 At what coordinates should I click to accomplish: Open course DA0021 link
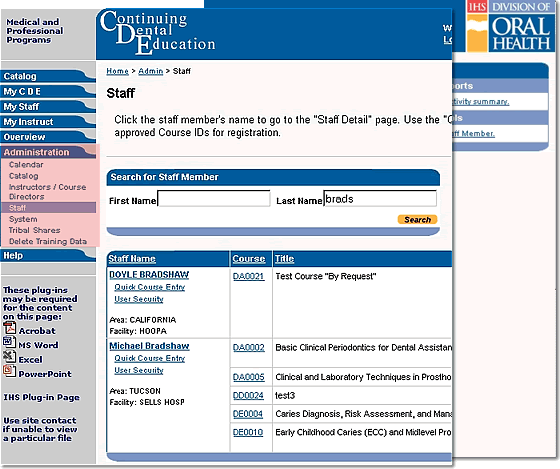pyautogui.click(x=249, y=276)
